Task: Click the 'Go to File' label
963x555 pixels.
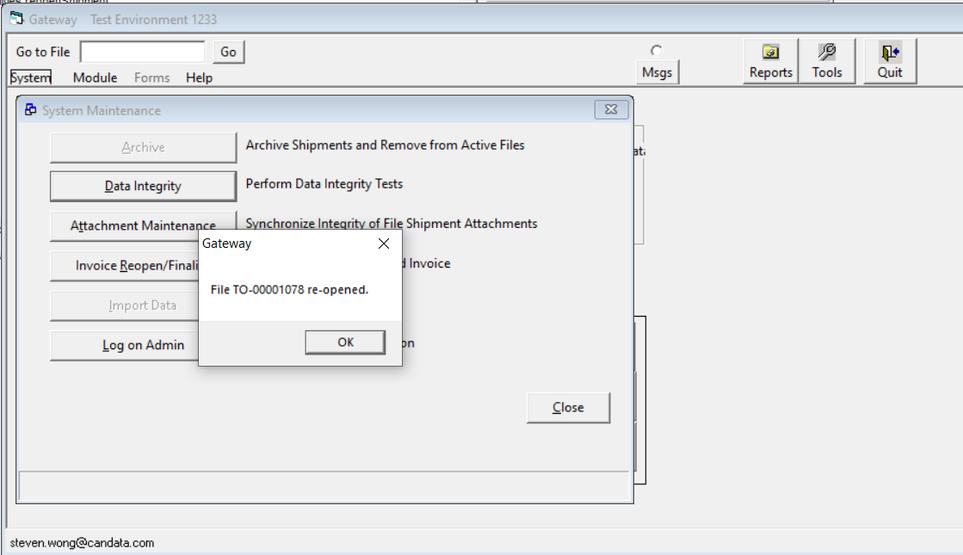Action: 43,52
